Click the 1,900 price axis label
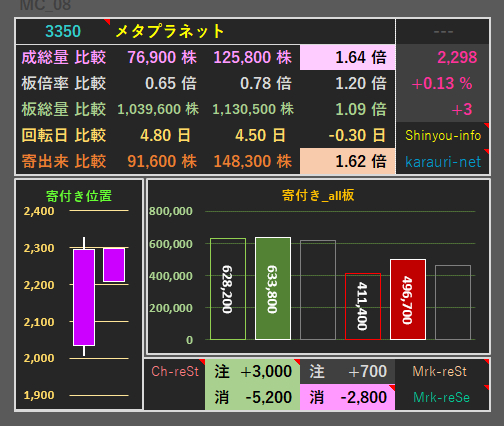504x426 pixels. [x=39, y=395]
